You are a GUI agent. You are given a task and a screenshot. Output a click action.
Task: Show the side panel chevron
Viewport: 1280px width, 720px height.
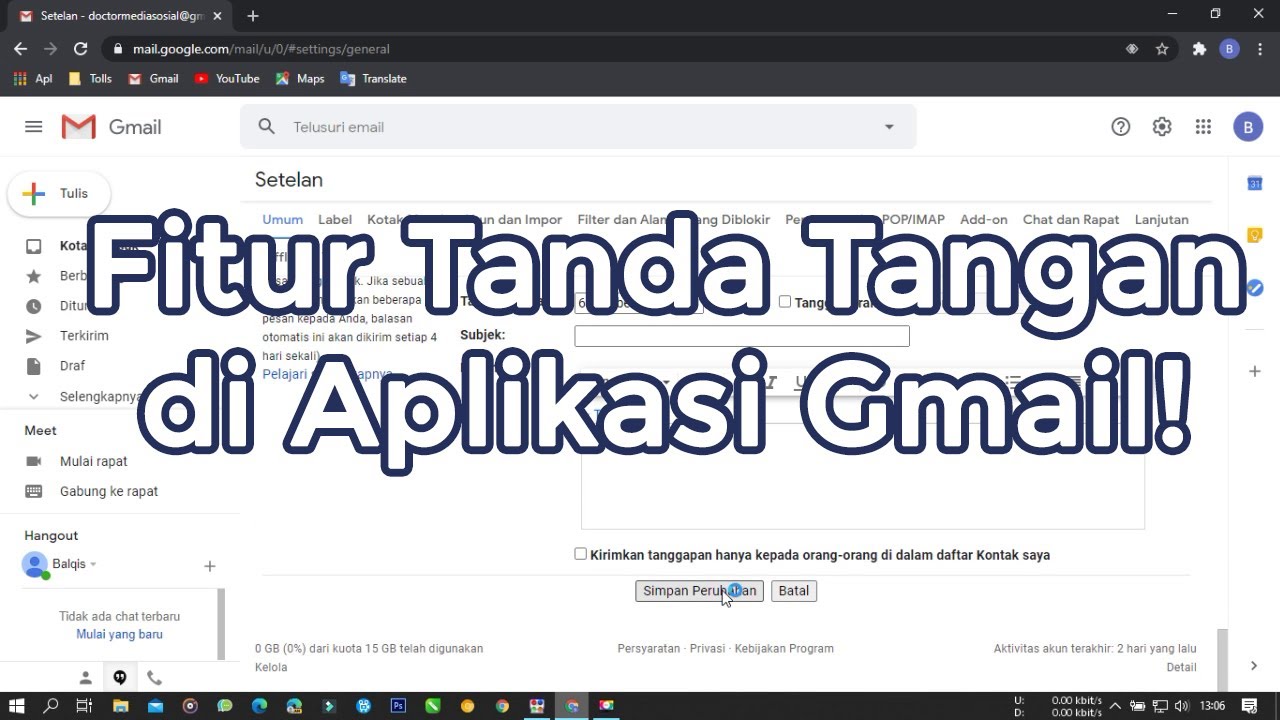pos(1254,665)
